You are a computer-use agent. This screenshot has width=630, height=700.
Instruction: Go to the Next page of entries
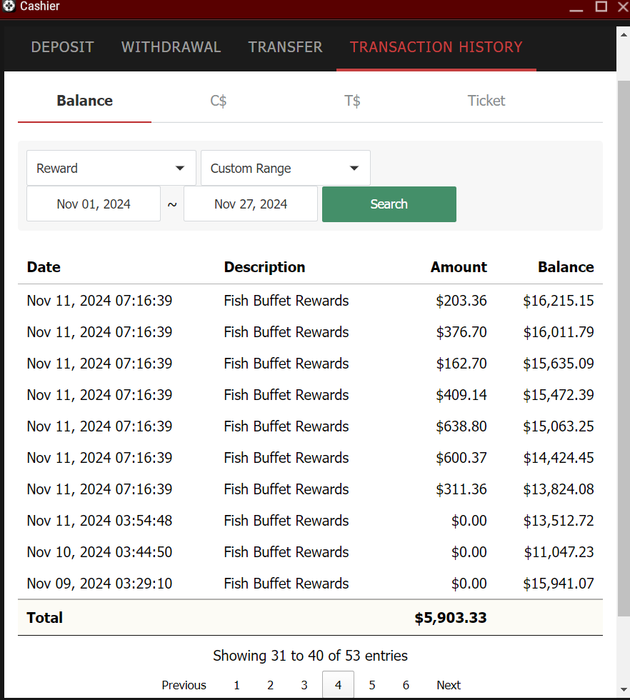pyautogui.click(x=448, y=685)
